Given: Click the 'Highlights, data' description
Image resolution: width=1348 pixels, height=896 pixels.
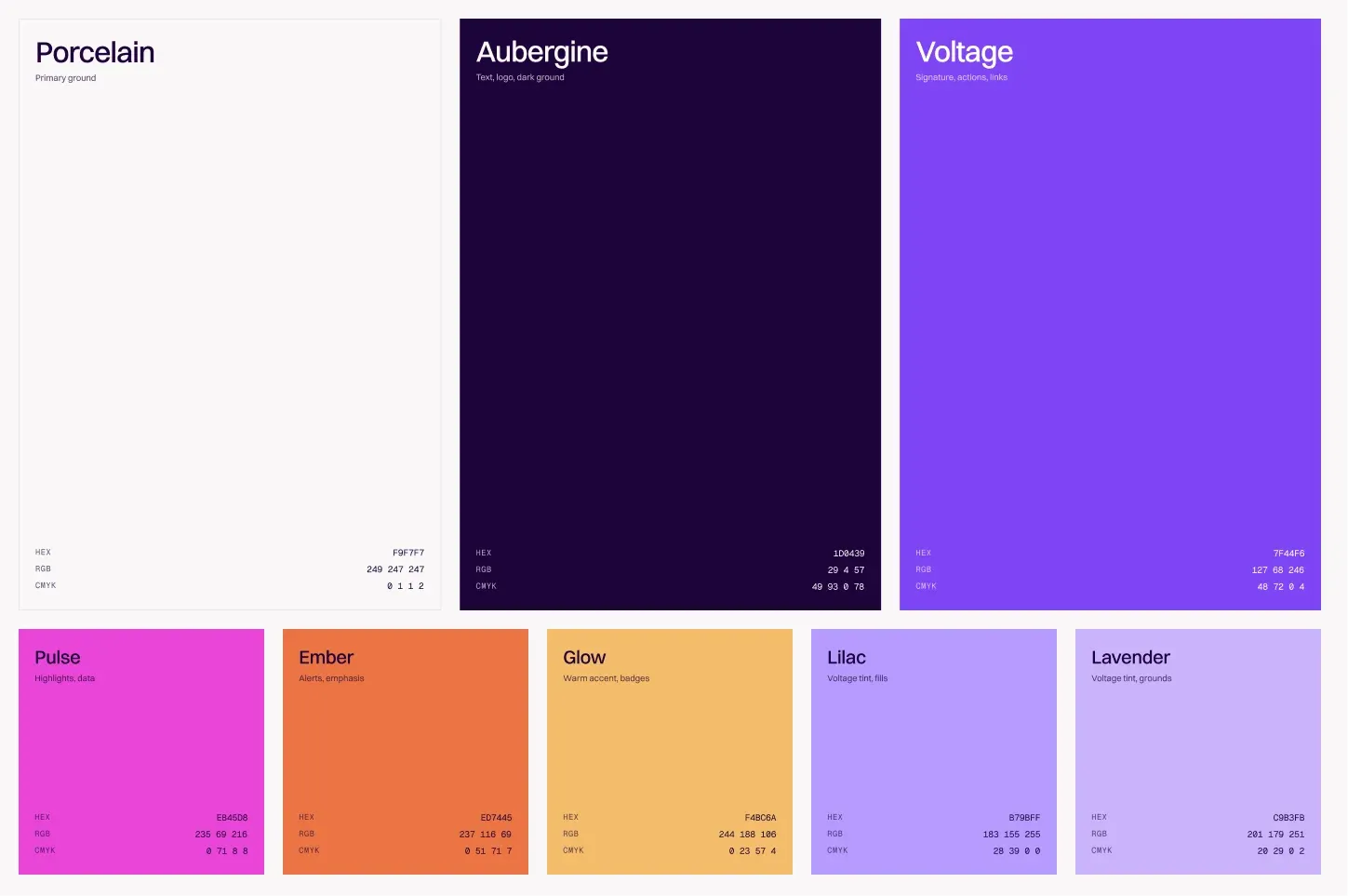Looking at the screenshot, I should click(x=65, y=678).
